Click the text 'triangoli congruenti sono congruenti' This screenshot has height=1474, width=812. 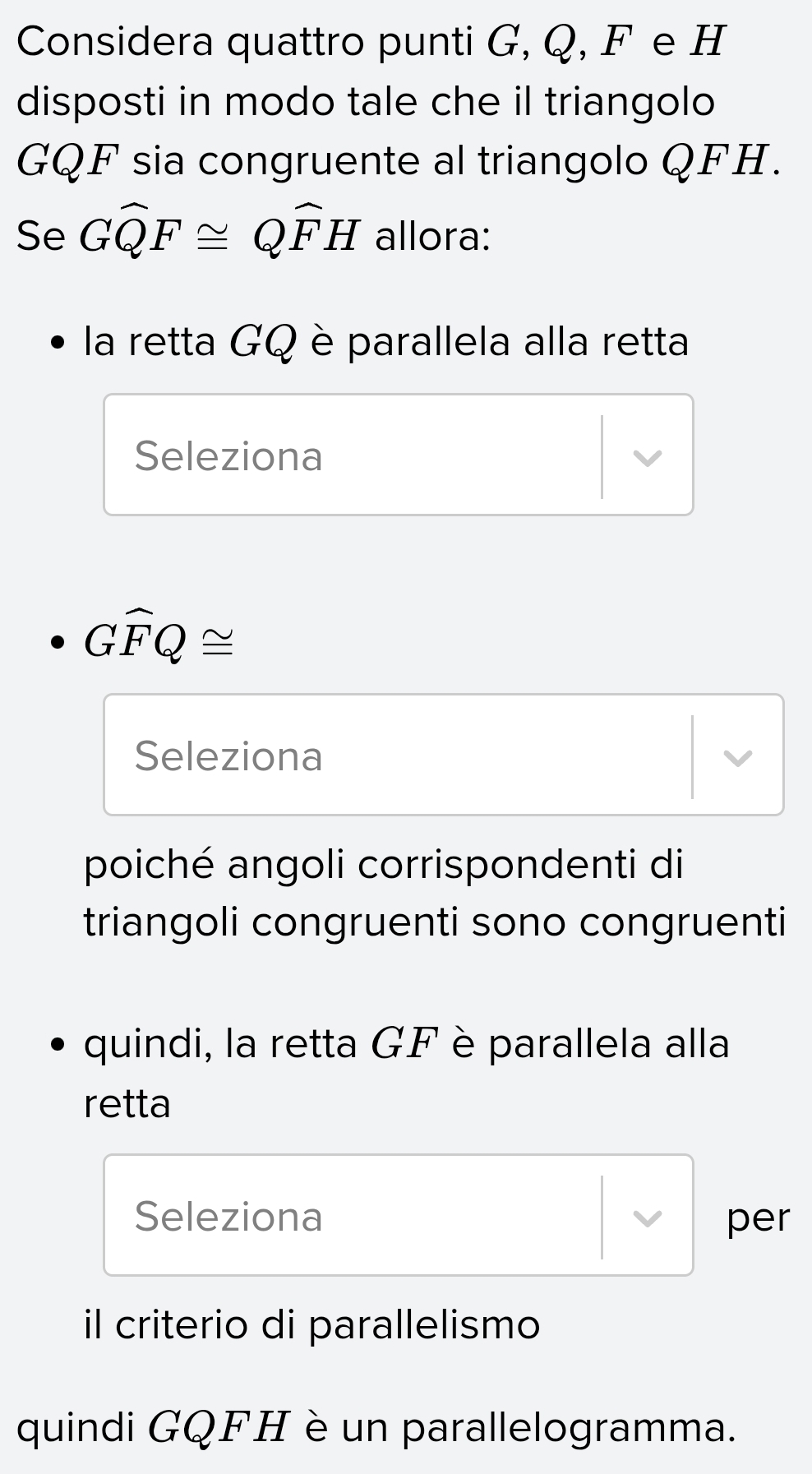[x=435, y=922]
